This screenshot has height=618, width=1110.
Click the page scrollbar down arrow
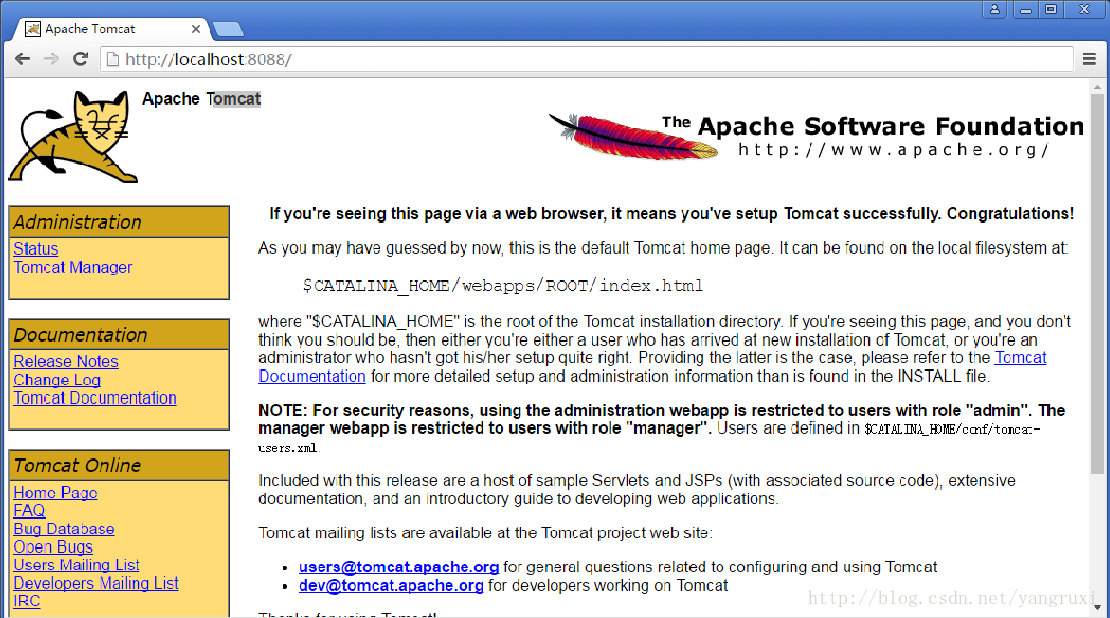click(1097, 608)
